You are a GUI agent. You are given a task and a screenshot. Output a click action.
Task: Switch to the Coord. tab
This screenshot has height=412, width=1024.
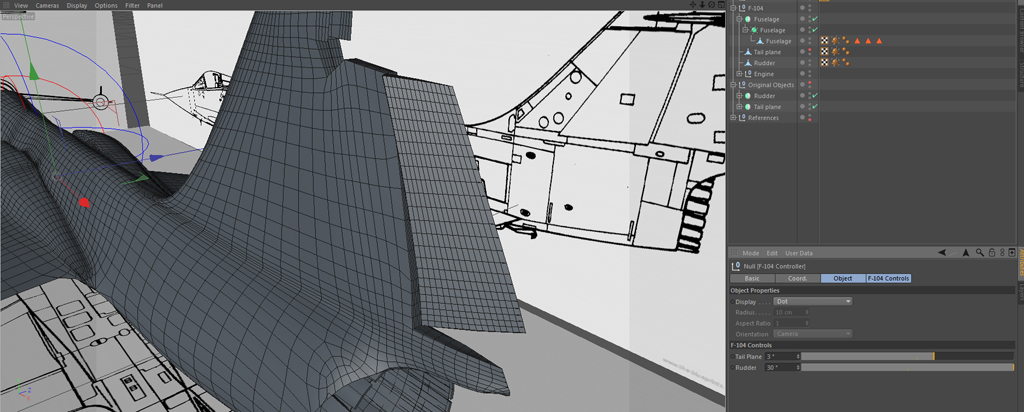(x=797, y=278)
